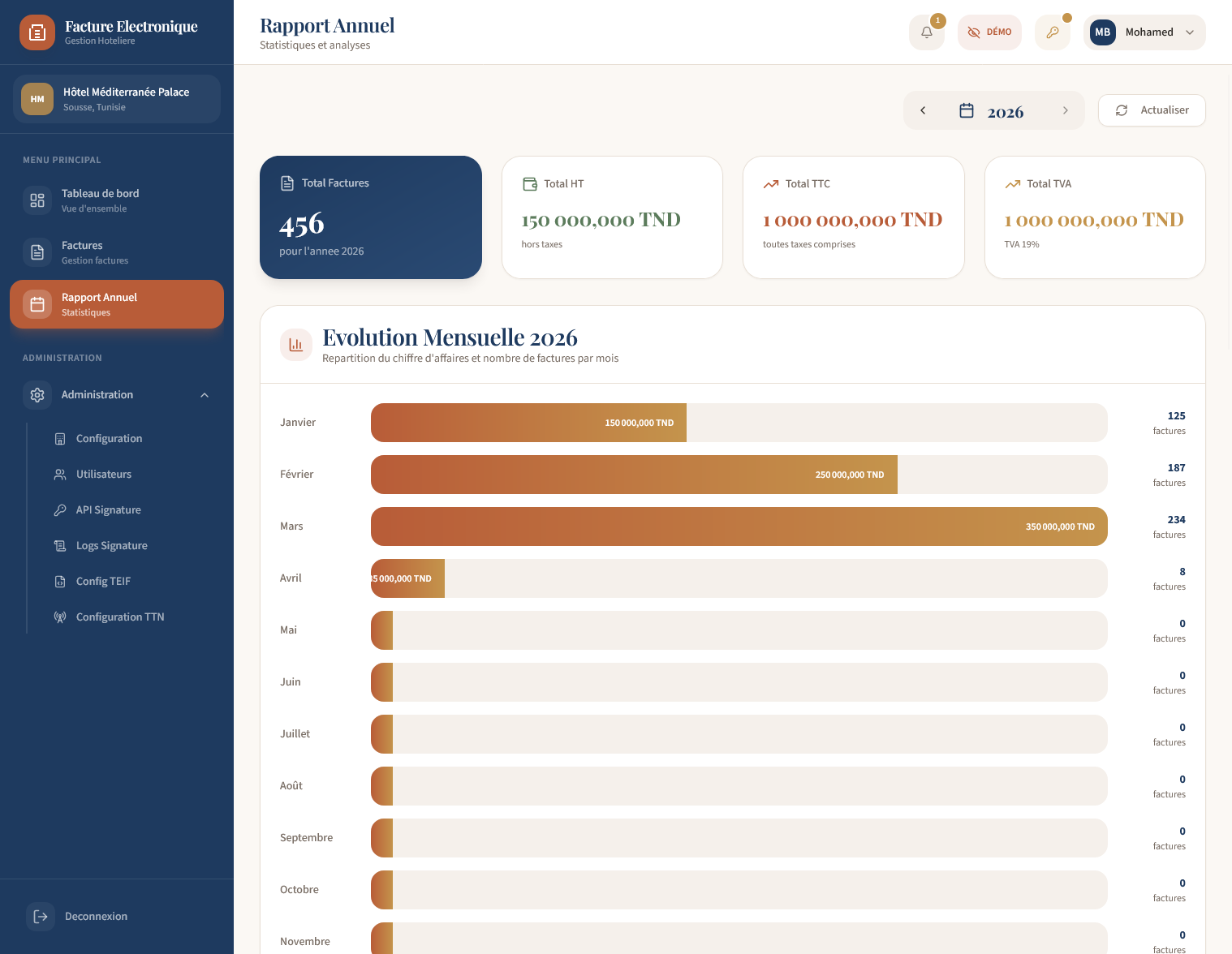This screenshot has height=954, width=1232.
Task: Collapse the Administration section
Action: [205, 395]
